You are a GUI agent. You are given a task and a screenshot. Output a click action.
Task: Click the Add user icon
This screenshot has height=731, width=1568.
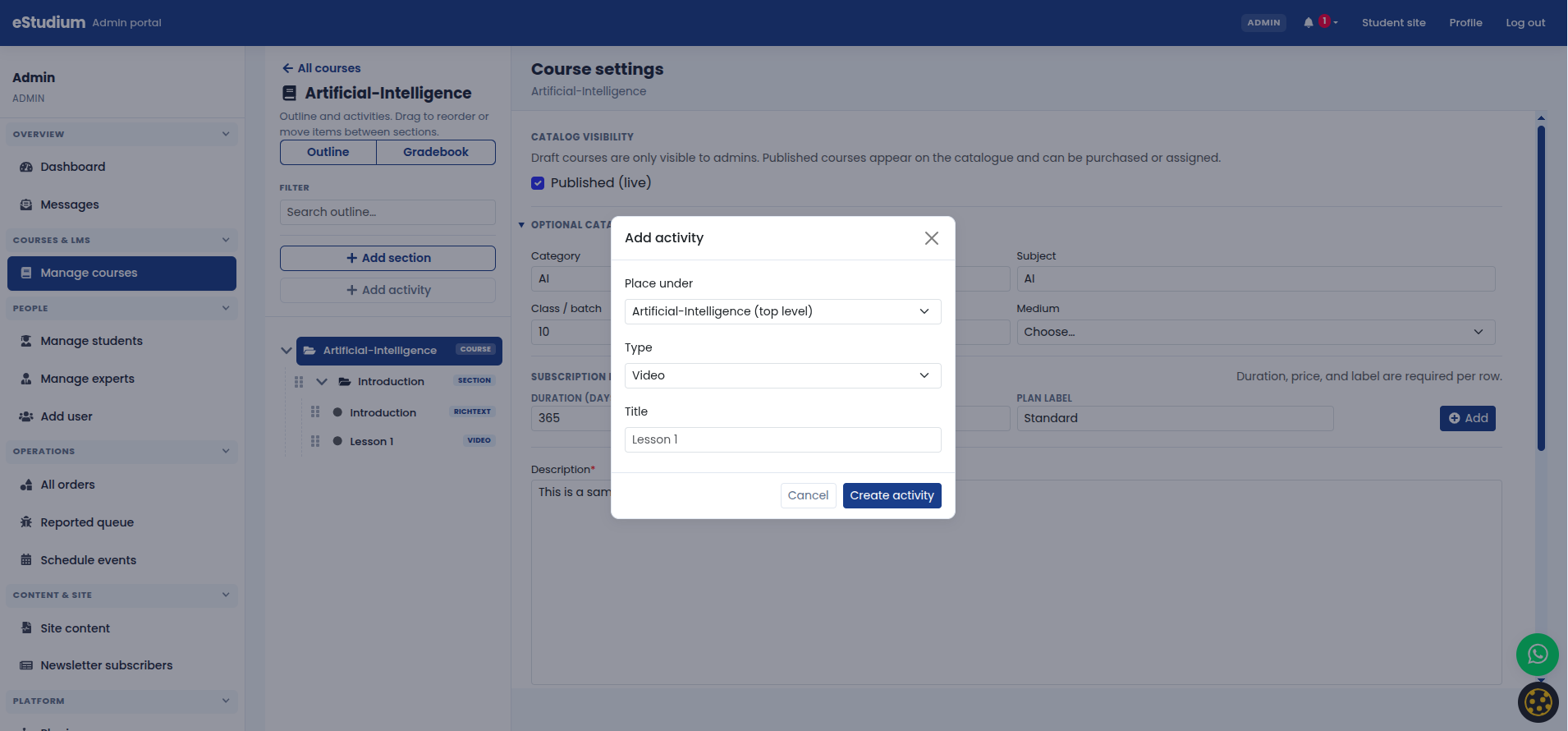(26, 416)
